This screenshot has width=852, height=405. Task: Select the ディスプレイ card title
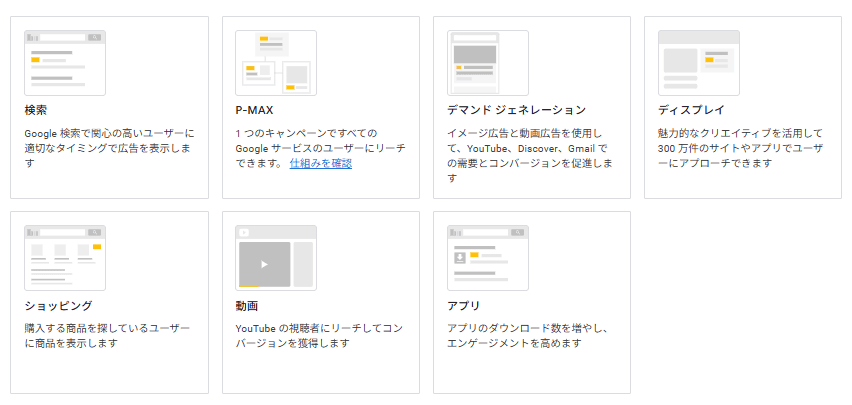691,110
